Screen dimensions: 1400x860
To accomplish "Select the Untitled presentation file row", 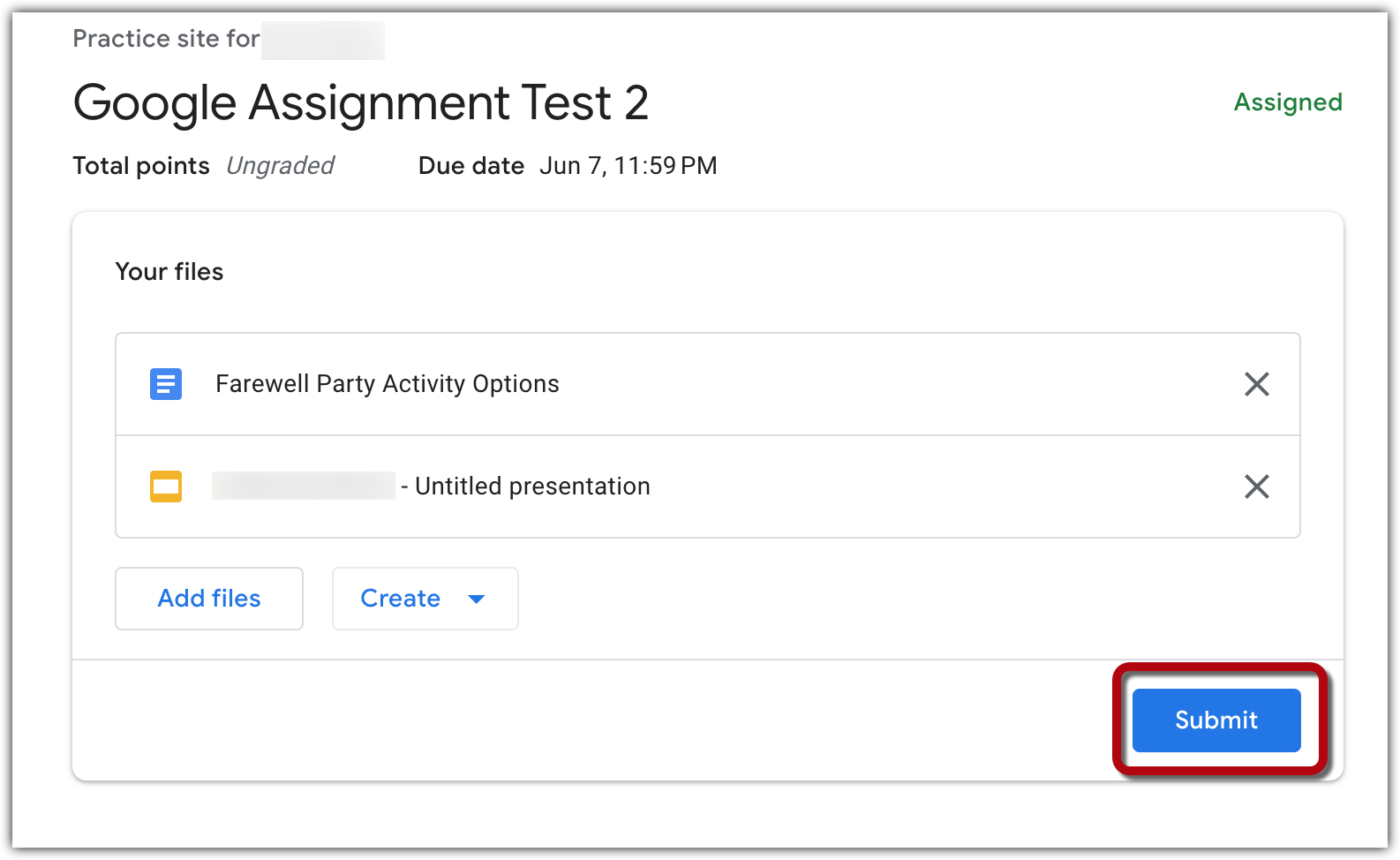I will (x=794, y=487).
